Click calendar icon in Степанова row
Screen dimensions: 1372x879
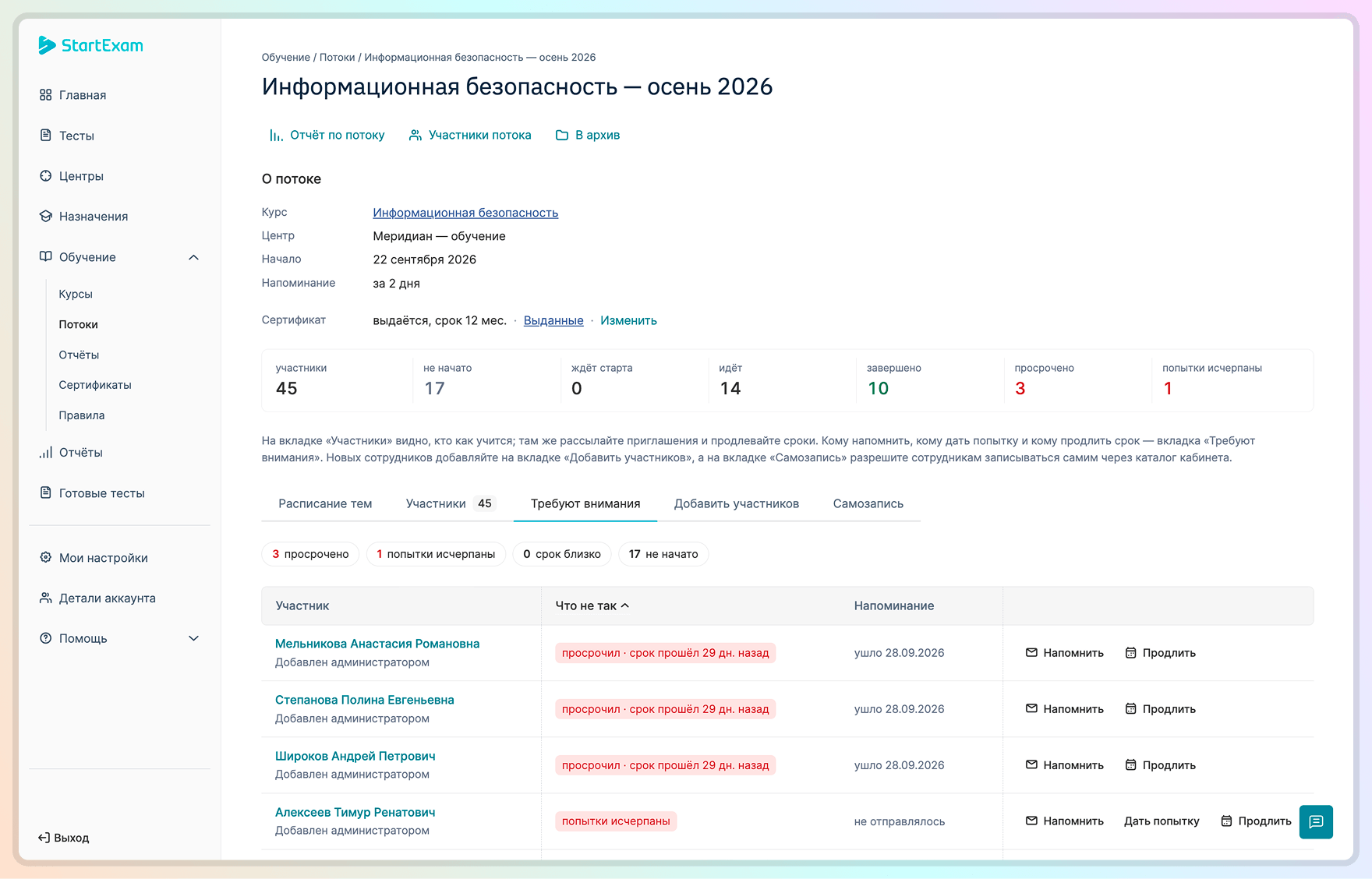[1131, 709]
